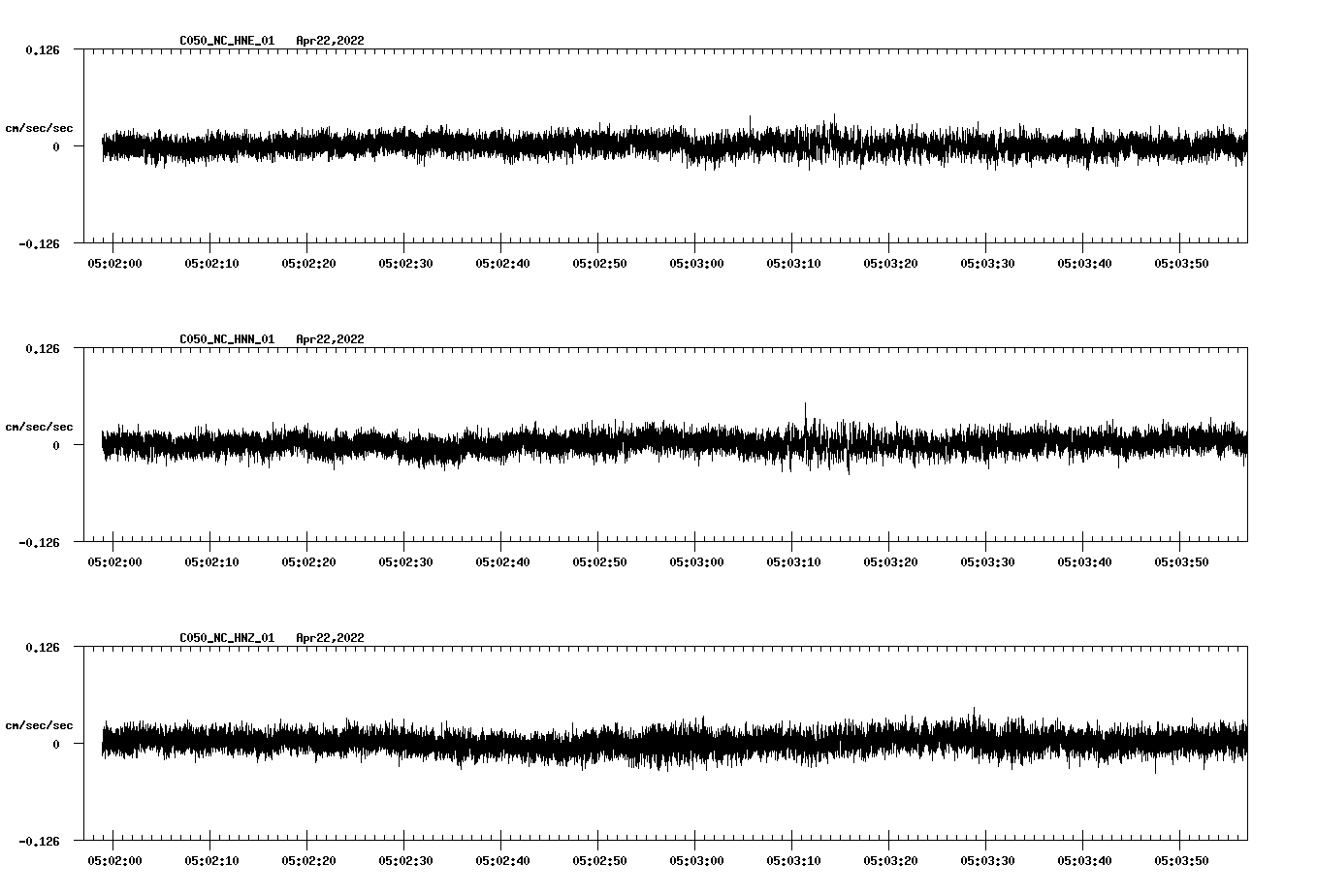Pick the 05:03:40 time label under the HNN plot
This screenshot has width=1317, height=896.
coord(1084,561)
